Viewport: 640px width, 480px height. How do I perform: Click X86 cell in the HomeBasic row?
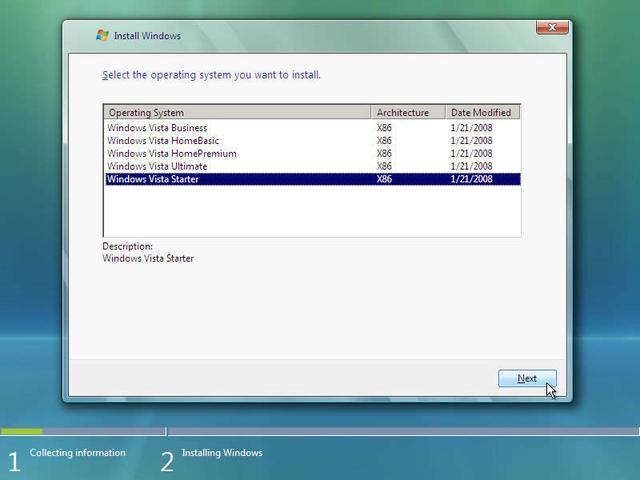(x=384, y=140)
